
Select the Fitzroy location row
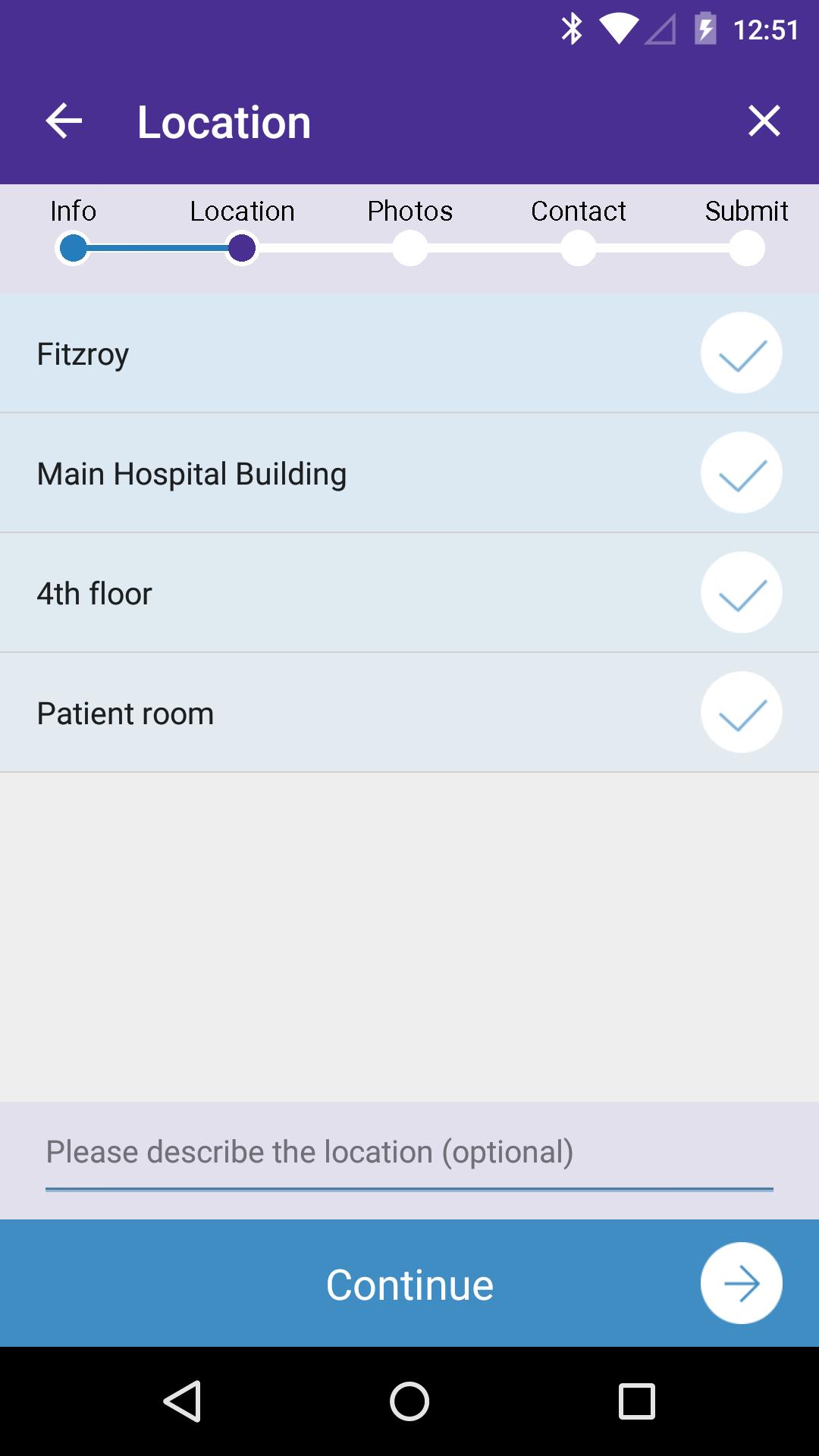303,354
